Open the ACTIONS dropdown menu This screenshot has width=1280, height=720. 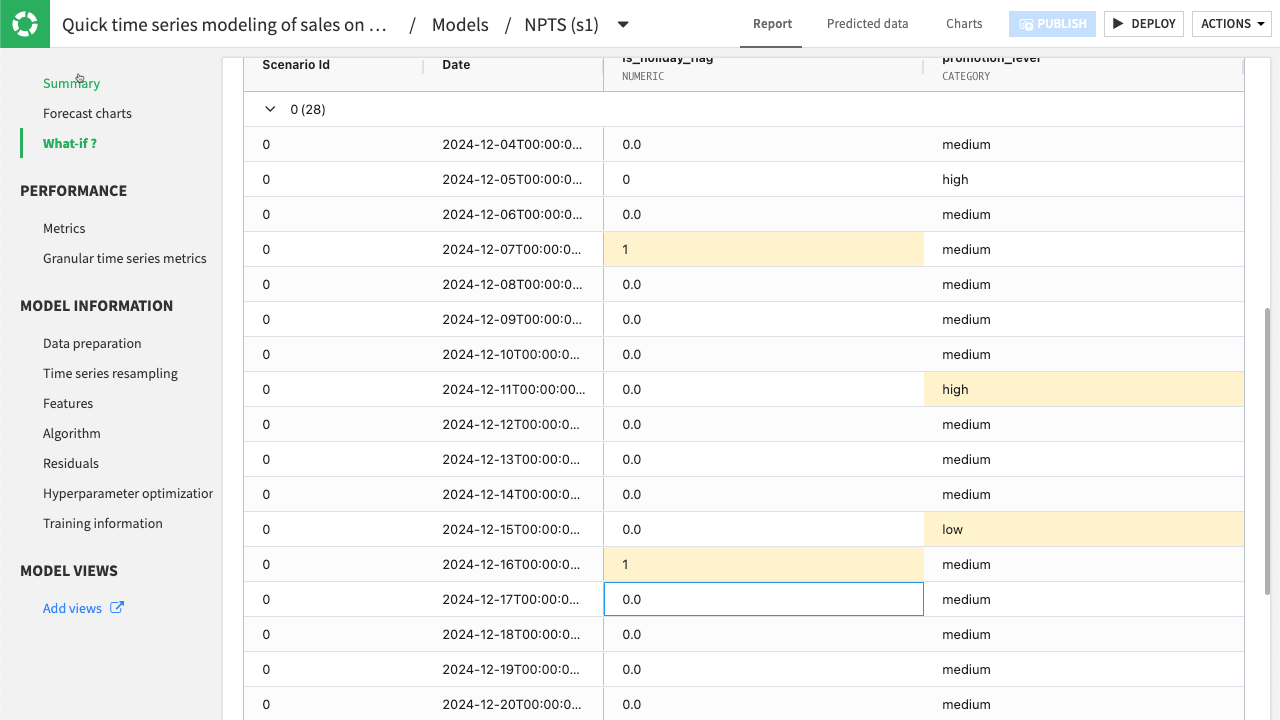click(x=1231, y=23)
